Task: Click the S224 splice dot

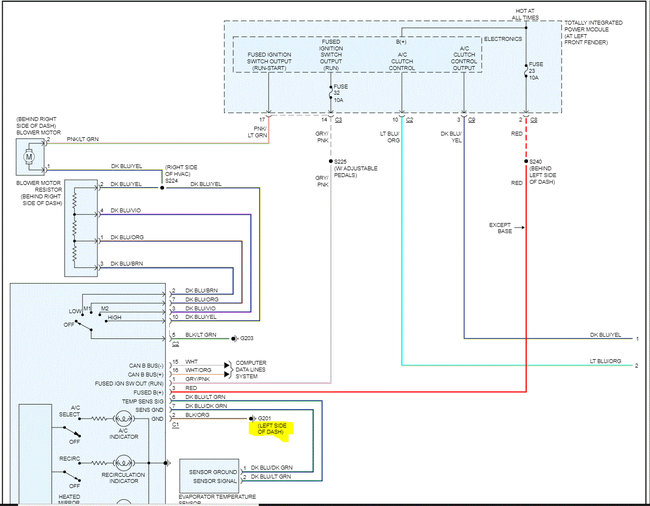Action: (x=162, y=188)
